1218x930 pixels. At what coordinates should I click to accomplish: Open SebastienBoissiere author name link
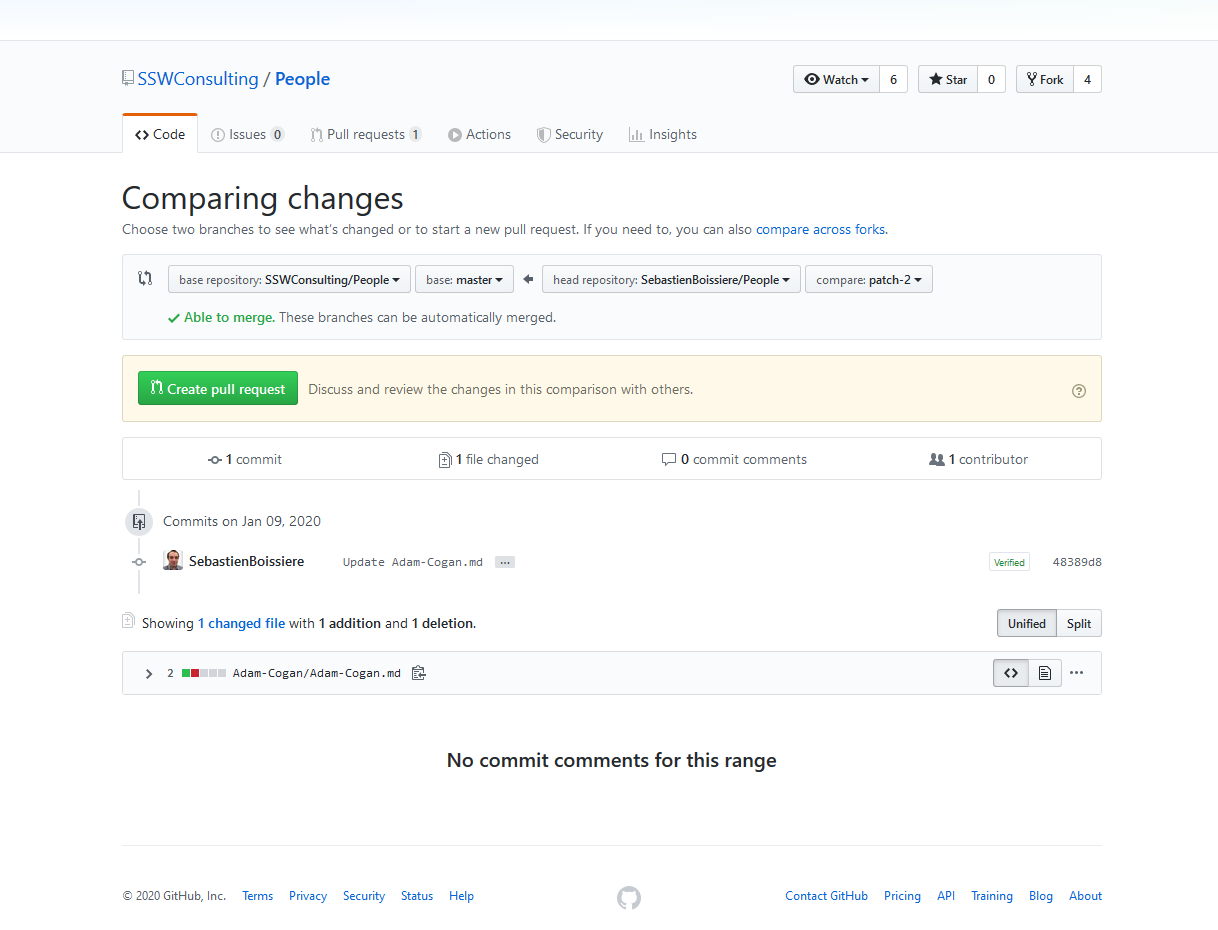coord(246,561)
